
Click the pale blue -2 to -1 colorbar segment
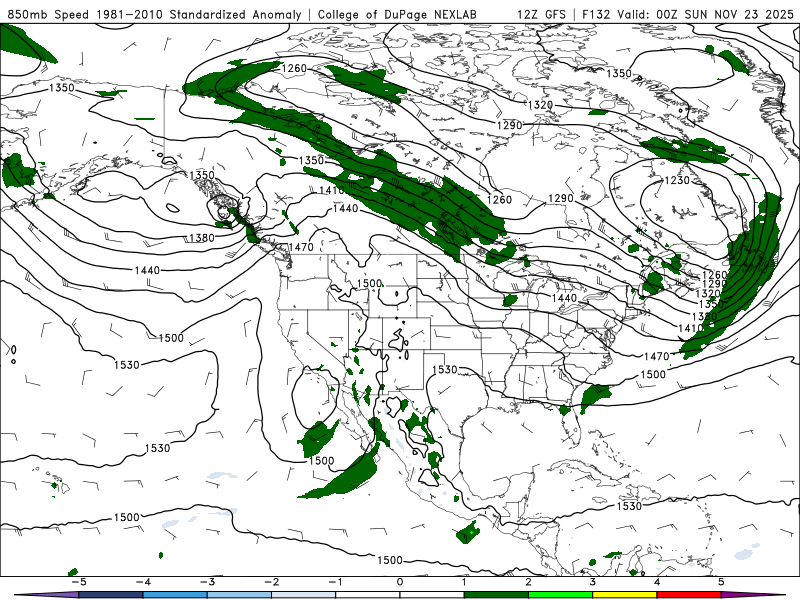pyautogui.click(x=304, y=595)
